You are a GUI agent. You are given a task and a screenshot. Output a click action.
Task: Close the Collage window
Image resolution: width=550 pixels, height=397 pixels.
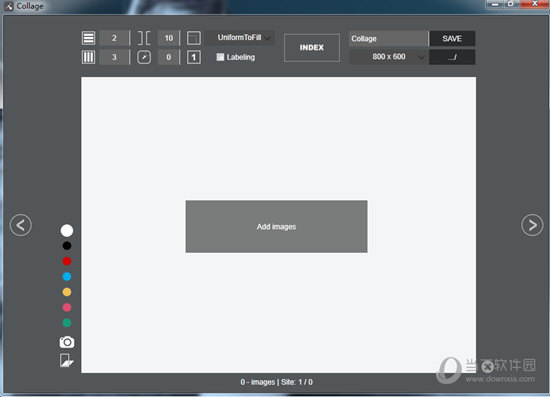[535, 4]
